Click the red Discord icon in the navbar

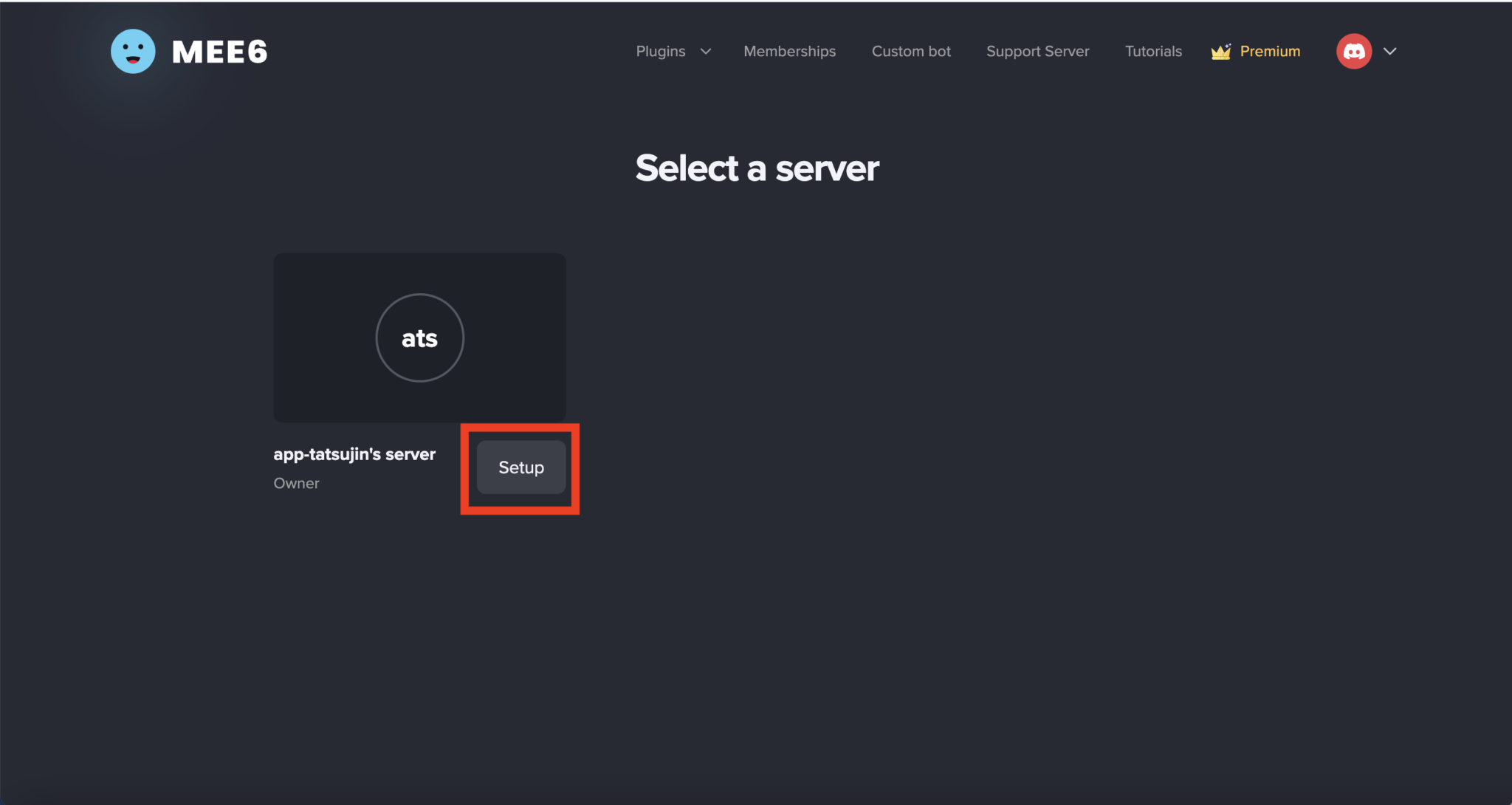point(1353,50)
